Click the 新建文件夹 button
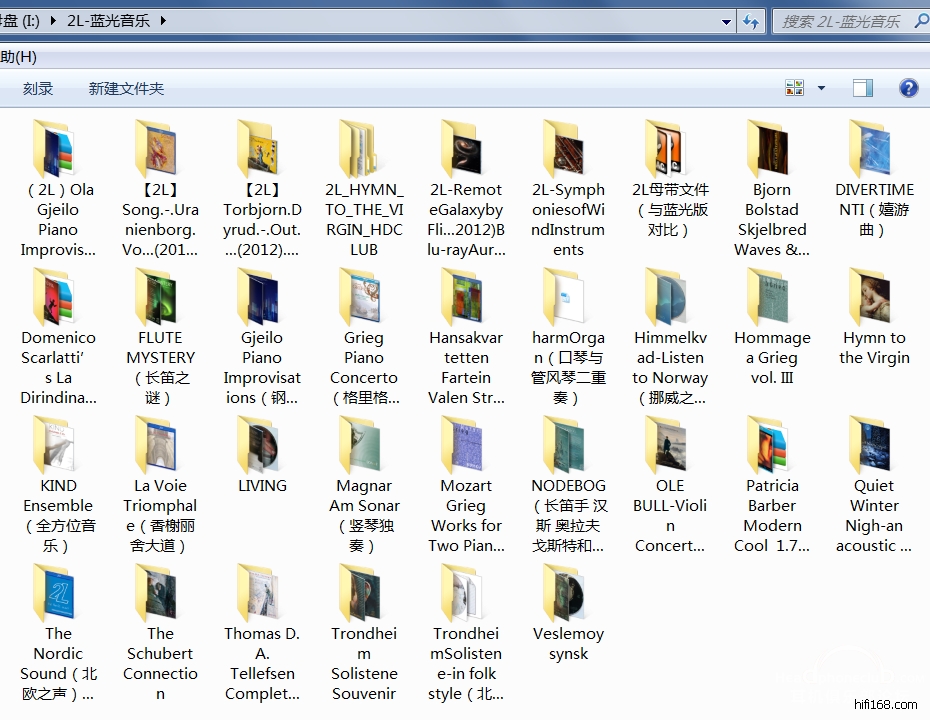Image resolution: width=930 pixels, height=720 pixels. (126, 89)
